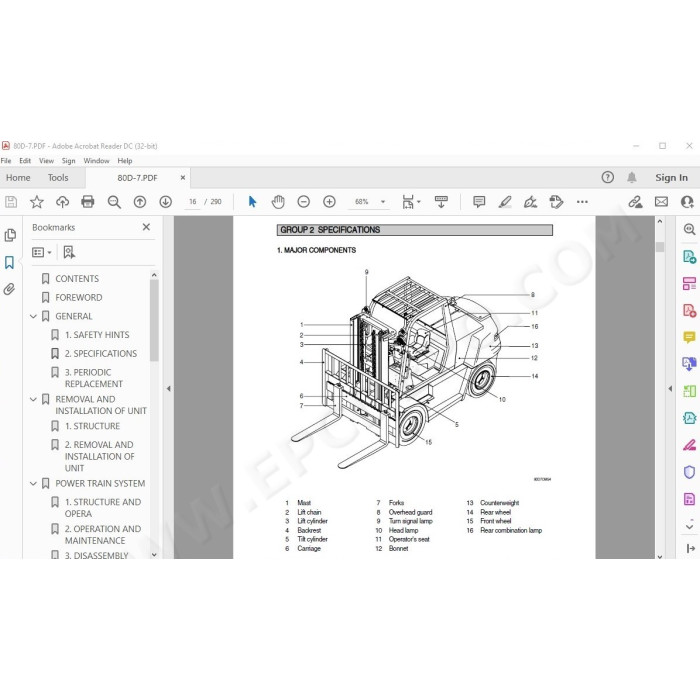Print the document
The height and width of the screenshot is (700, 700).
coord(88,202)
